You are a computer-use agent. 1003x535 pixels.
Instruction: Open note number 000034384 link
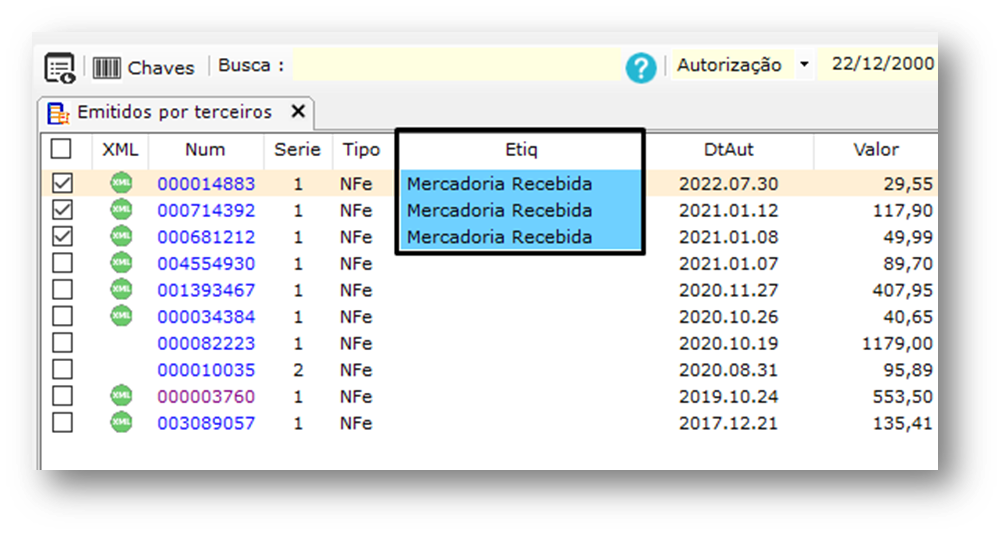[x=206, y=317]
